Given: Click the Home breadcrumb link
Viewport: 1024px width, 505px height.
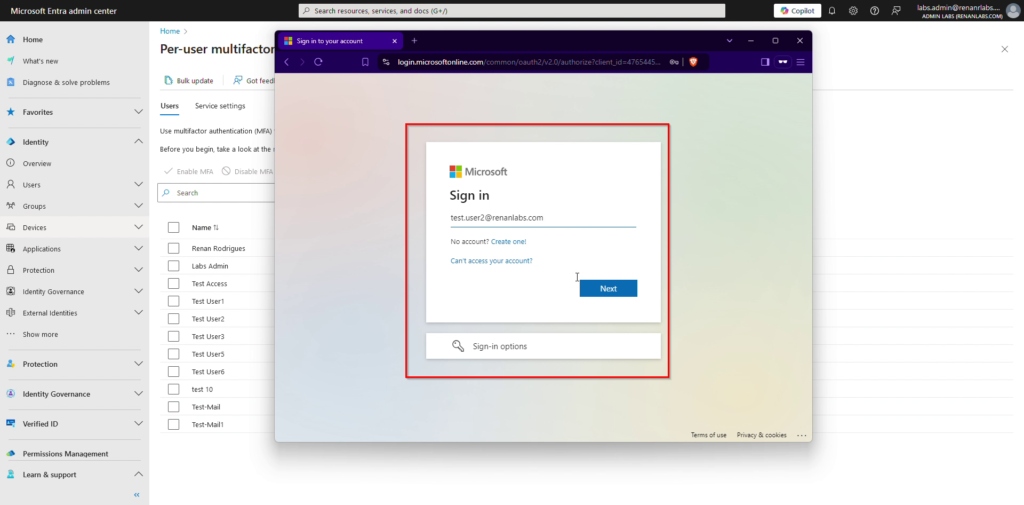Looking at the screenshot, I should point(170,31).
